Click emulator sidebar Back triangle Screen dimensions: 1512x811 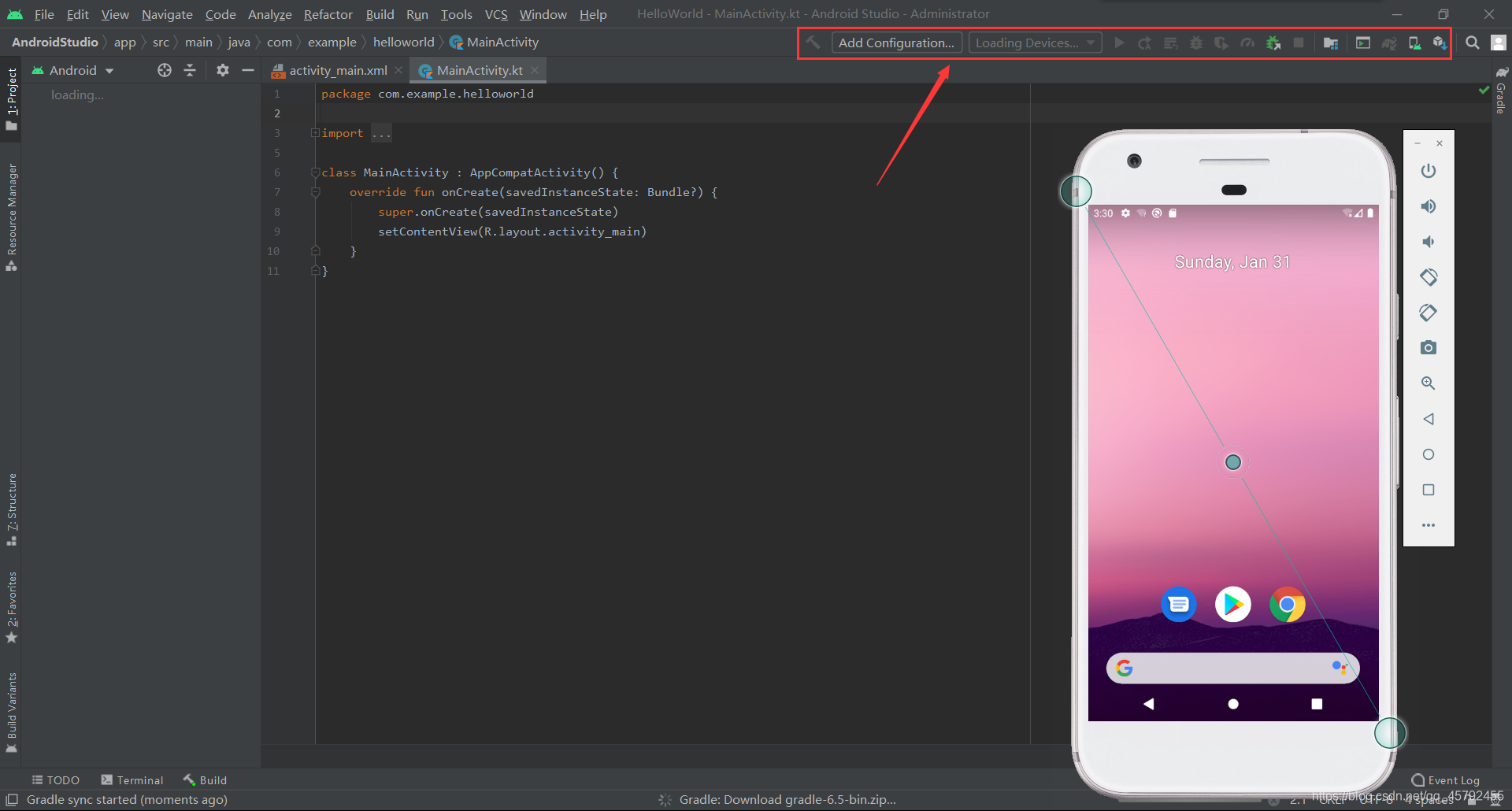(1429, 419)
